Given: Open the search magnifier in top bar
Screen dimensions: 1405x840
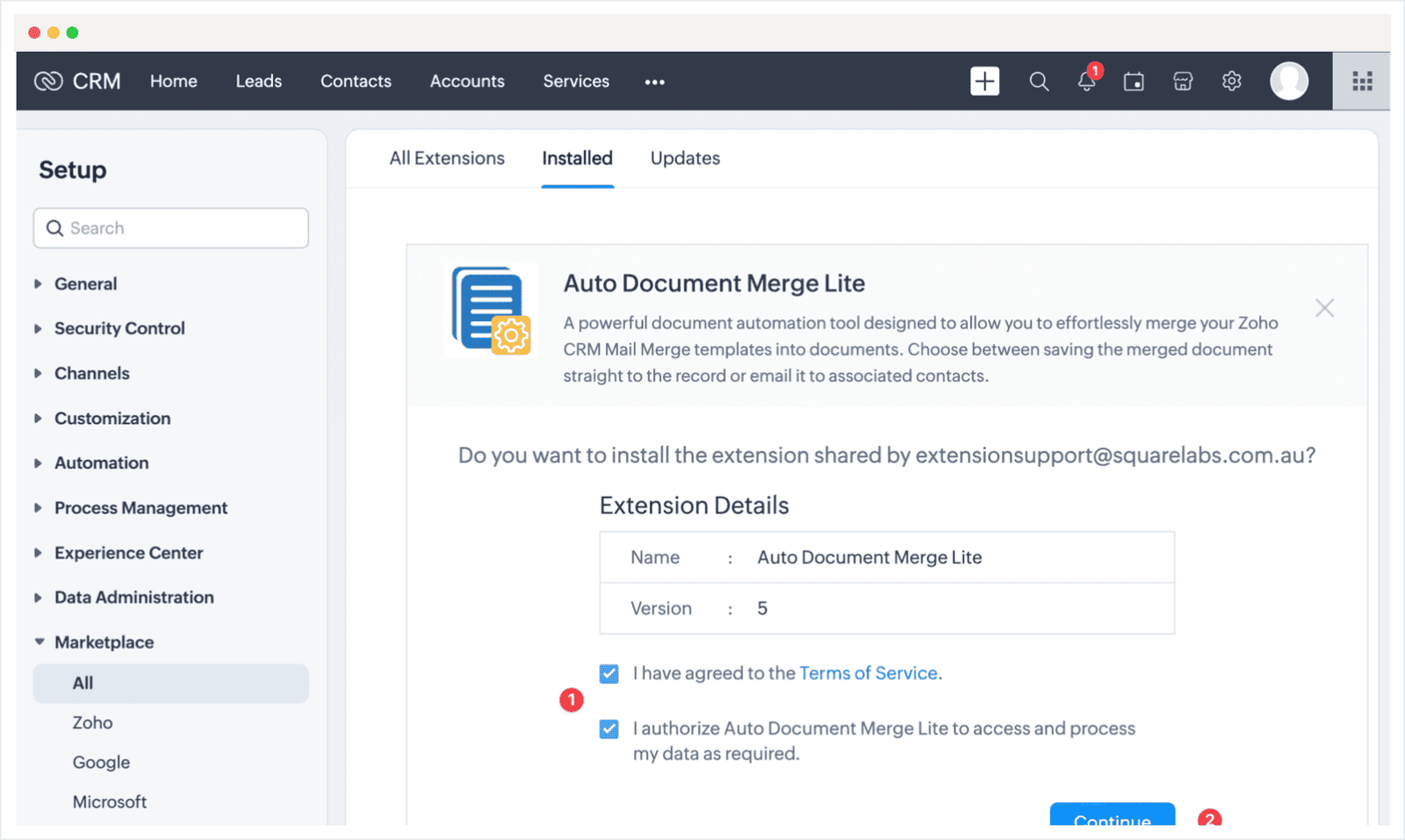Looking at the screenshot, I should (1039, 82).
